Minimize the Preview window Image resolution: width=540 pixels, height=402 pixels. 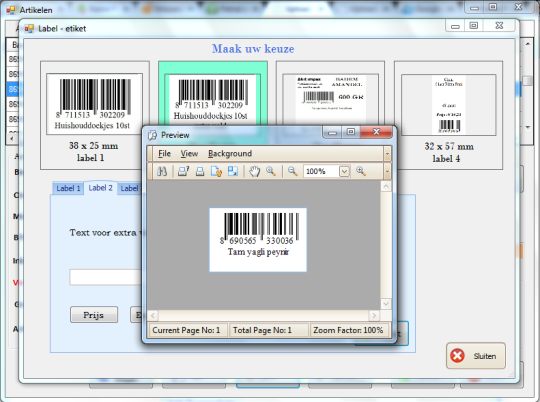332,132
